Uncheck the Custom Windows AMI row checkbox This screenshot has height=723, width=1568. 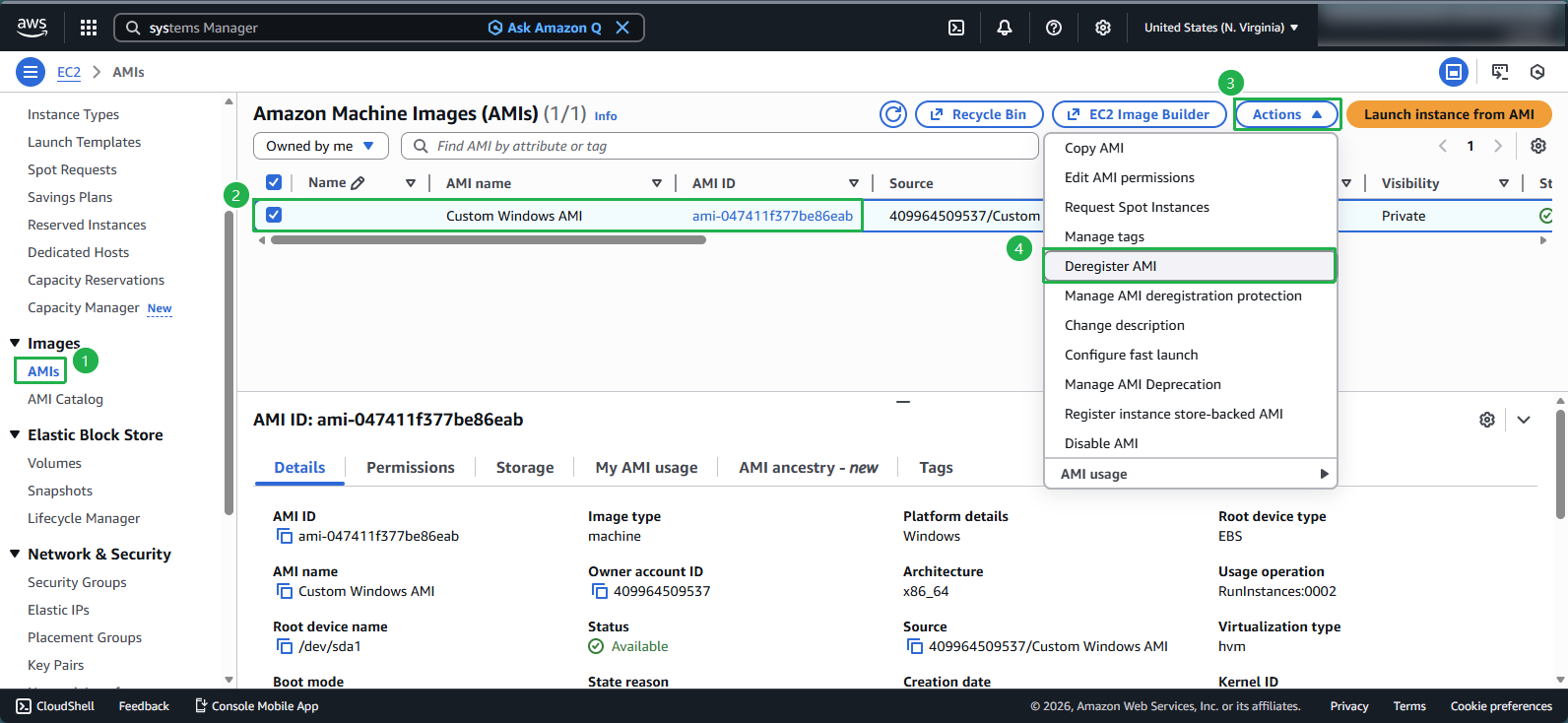pos(274,215)
